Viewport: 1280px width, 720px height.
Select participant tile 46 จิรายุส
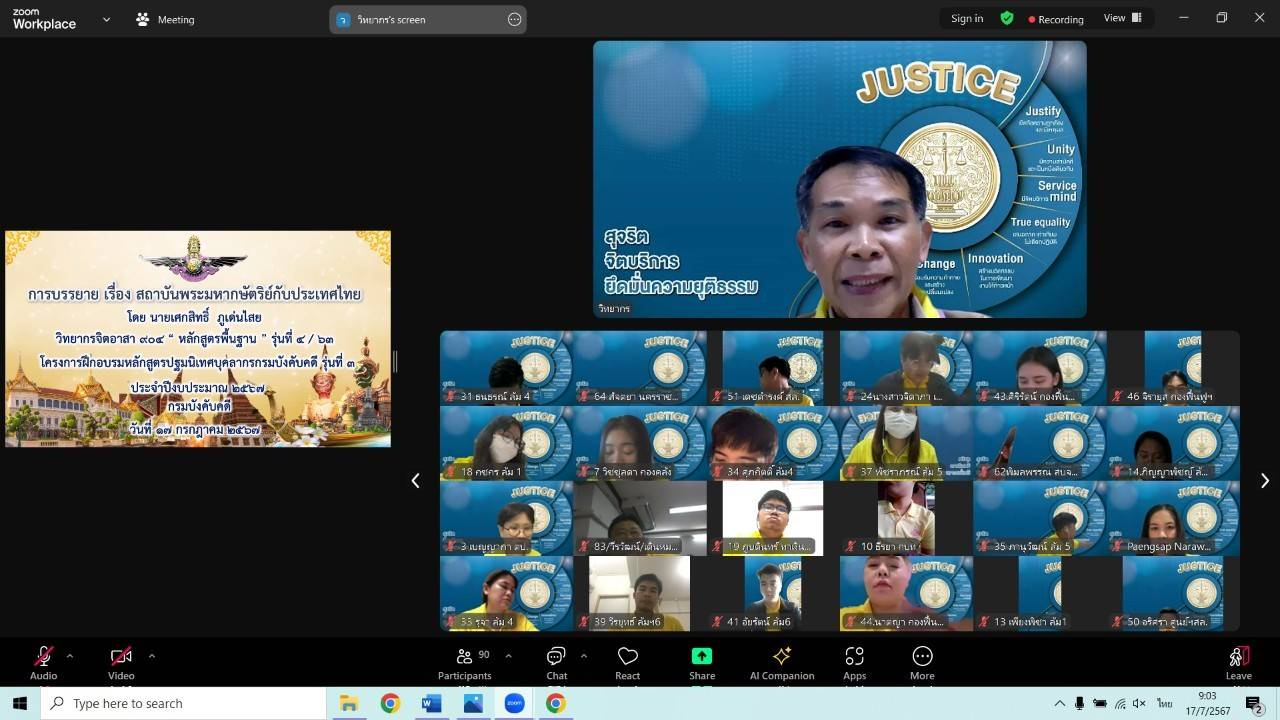pyautogui.click(x=1173, y=368)
